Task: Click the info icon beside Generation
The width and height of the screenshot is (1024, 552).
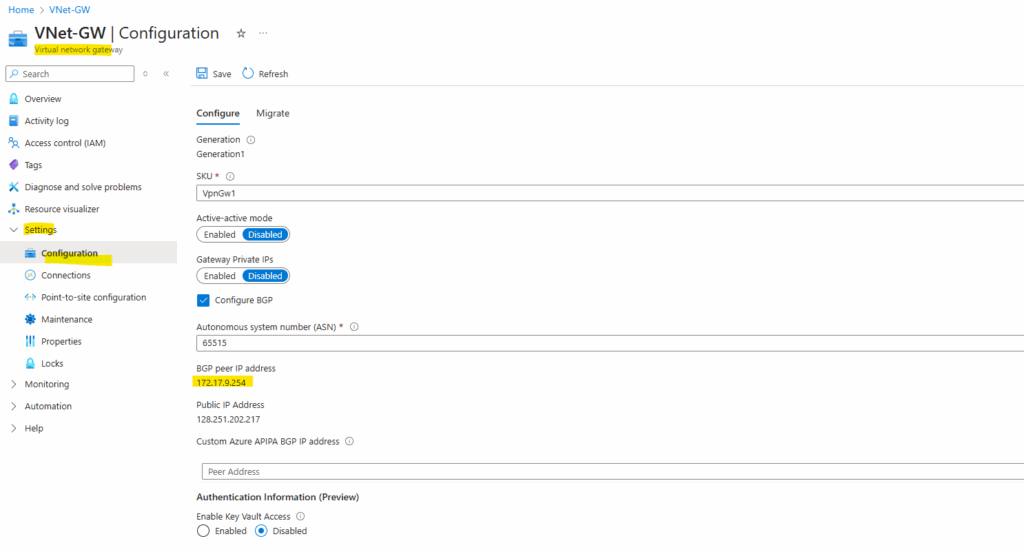Action: (x=251, y=140)
